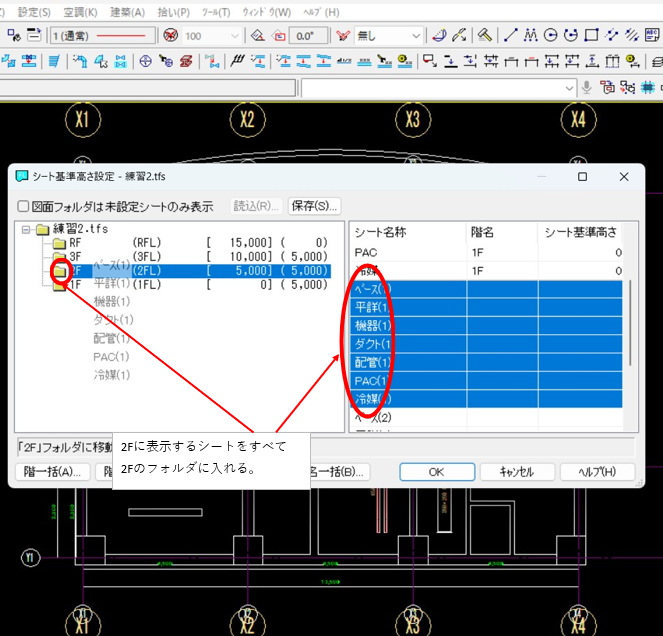
Task: Click the シート名称 column header
Action: (x=408, y=232)
